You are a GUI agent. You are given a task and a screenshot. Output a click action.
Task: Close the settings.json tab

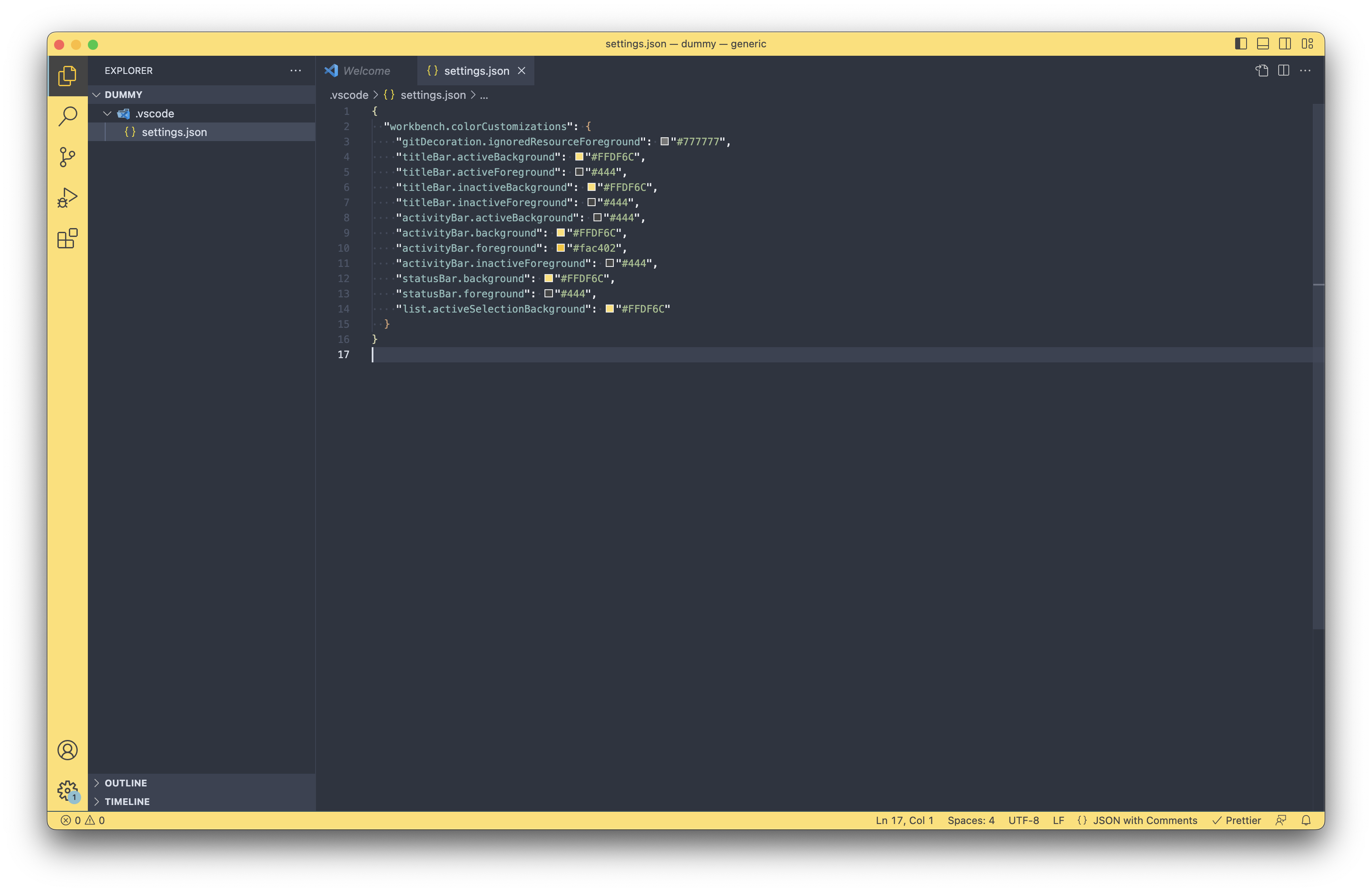tap(521, 70)
